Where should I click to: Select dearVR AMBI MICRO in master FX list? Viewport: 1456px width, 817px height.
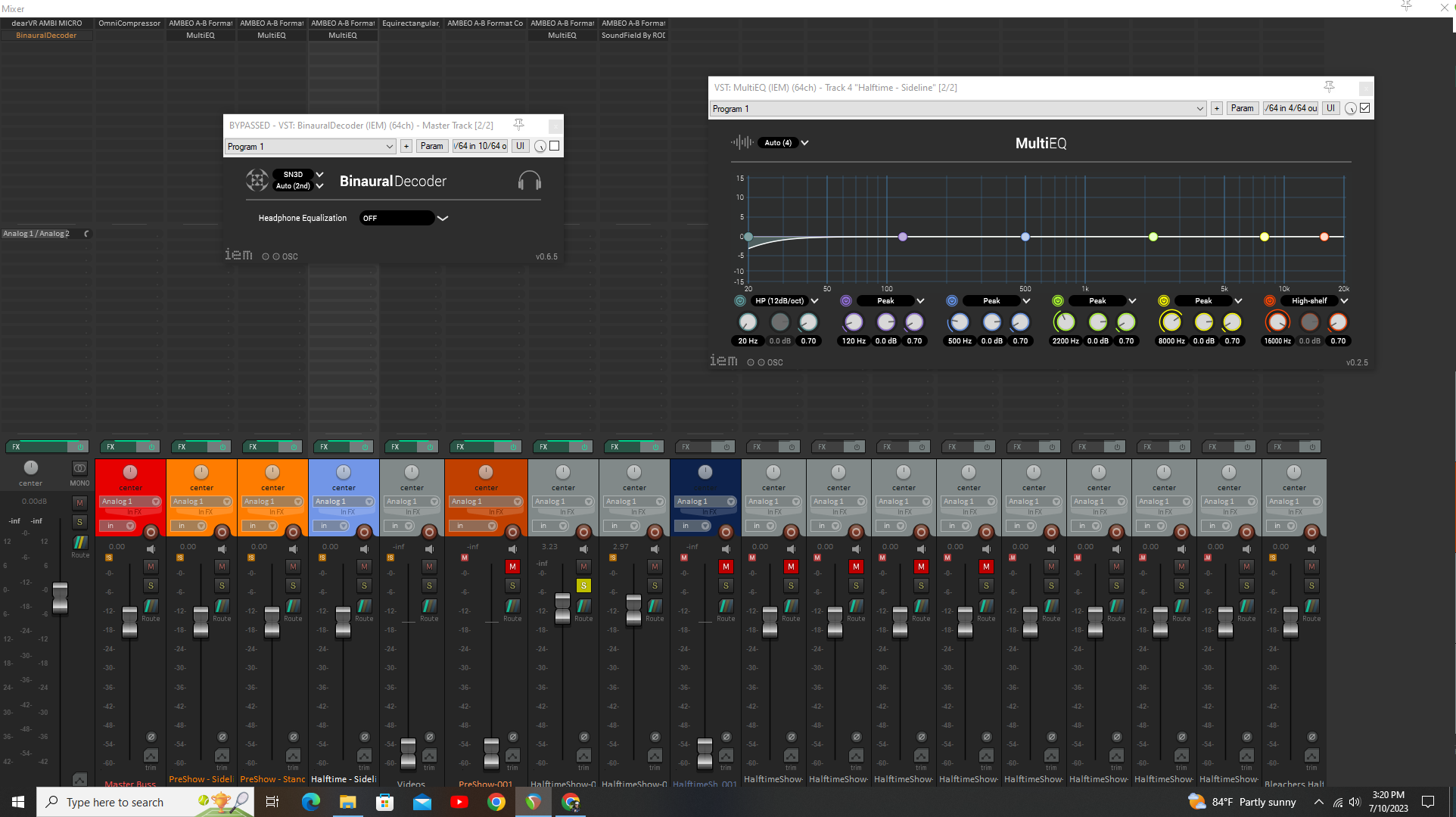point(47,23)
